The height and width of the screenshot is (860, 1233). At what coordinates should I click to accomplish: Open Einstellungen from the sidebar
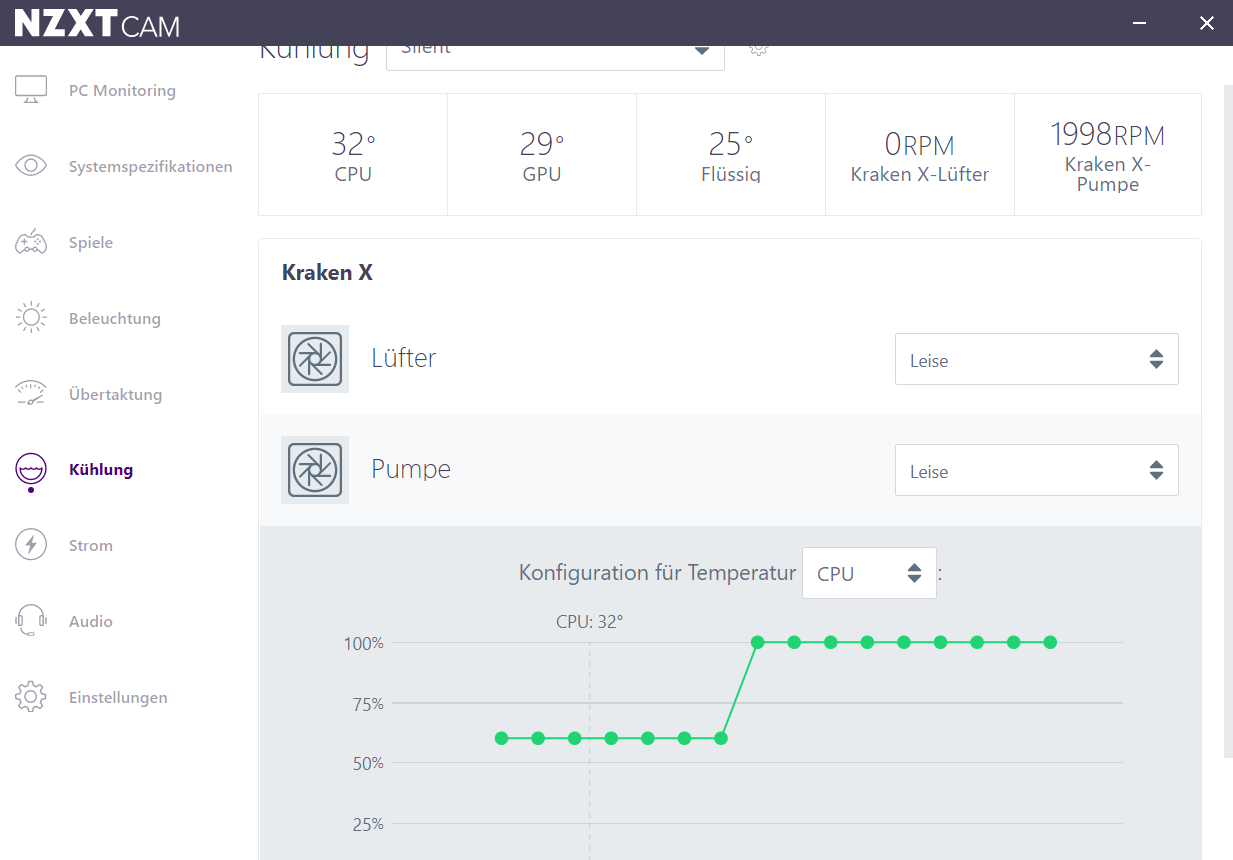tap(118, 697)
